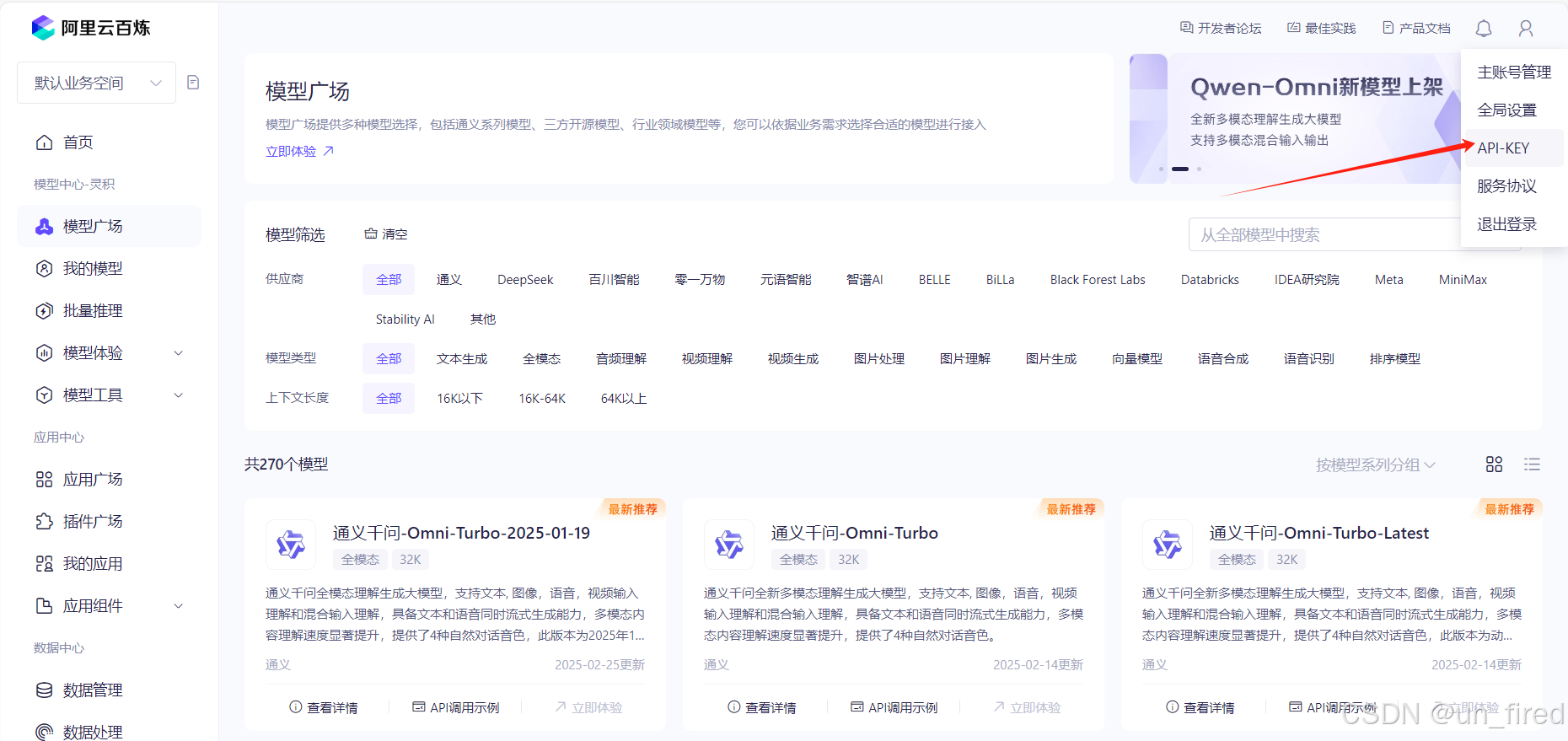Click the 通义千问-Omni-Turbo-Latest model logo icon
This screenshot has height=741, width=1568.
[x=1168, y=545]
